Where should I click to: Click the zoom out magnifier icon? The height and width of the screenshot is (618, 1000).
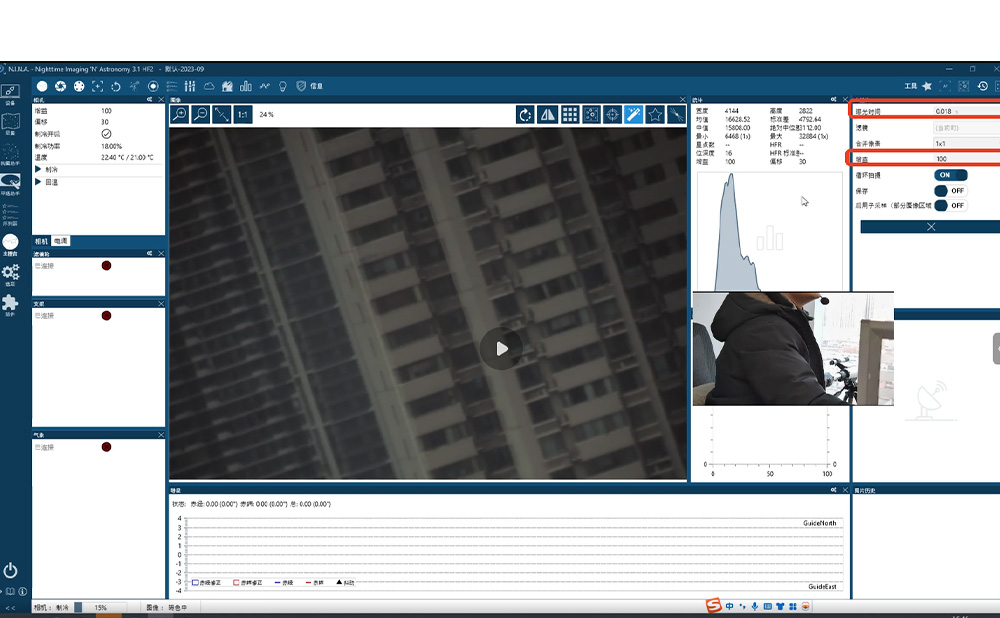(201, 115)
